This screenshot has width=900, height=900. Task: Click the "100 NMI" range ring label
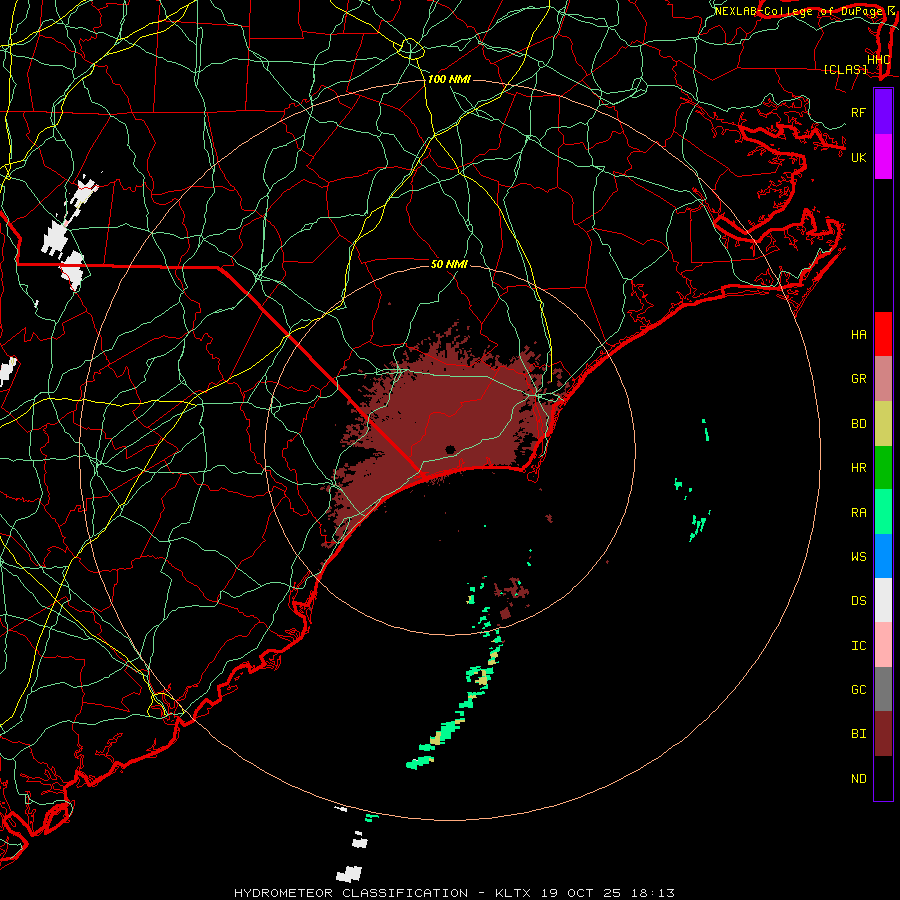point(449,79)
